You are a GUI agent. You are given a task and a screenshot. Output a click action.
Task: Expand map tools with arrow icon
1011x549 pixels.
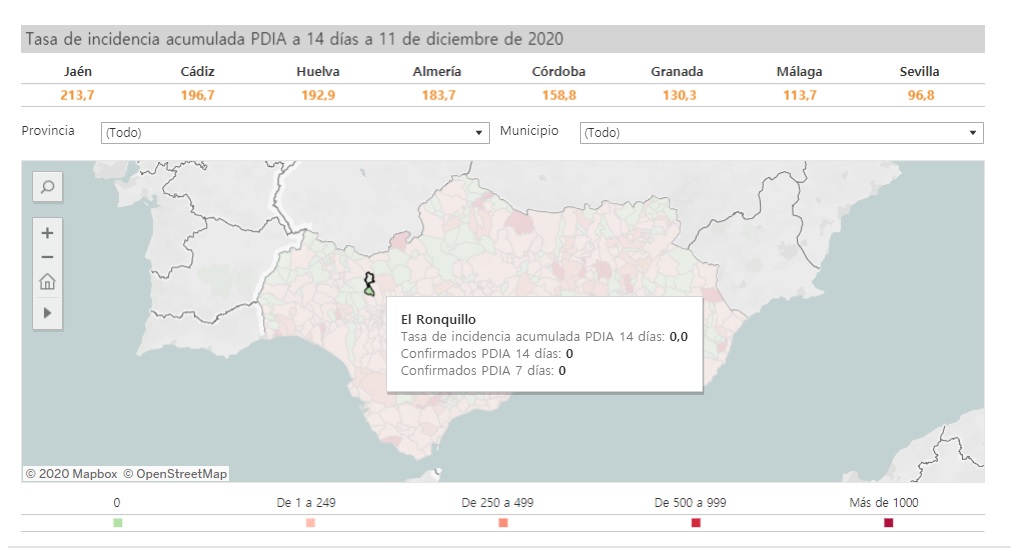click(x=47, y=313)
